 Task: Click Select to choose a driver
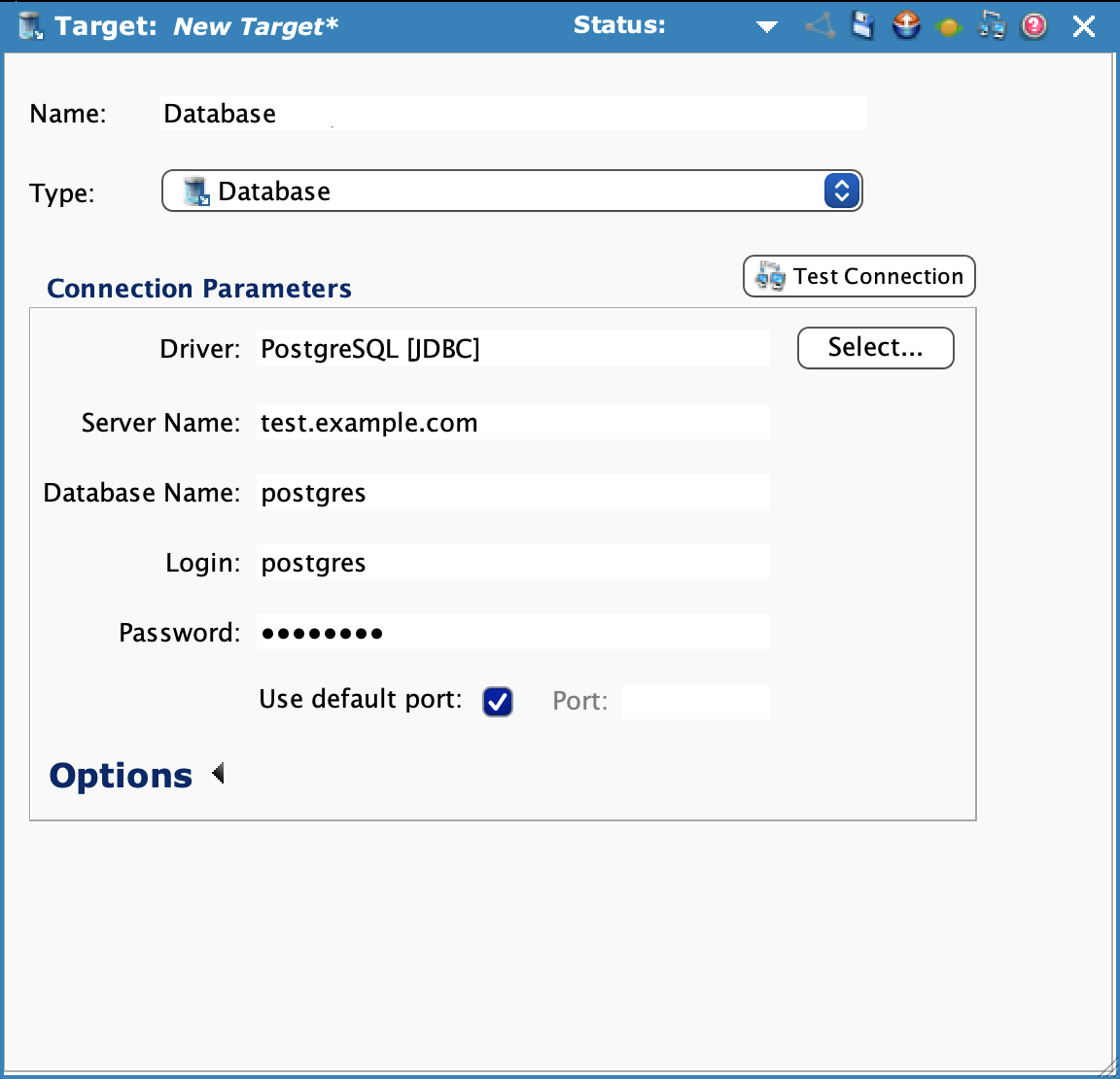874,348
